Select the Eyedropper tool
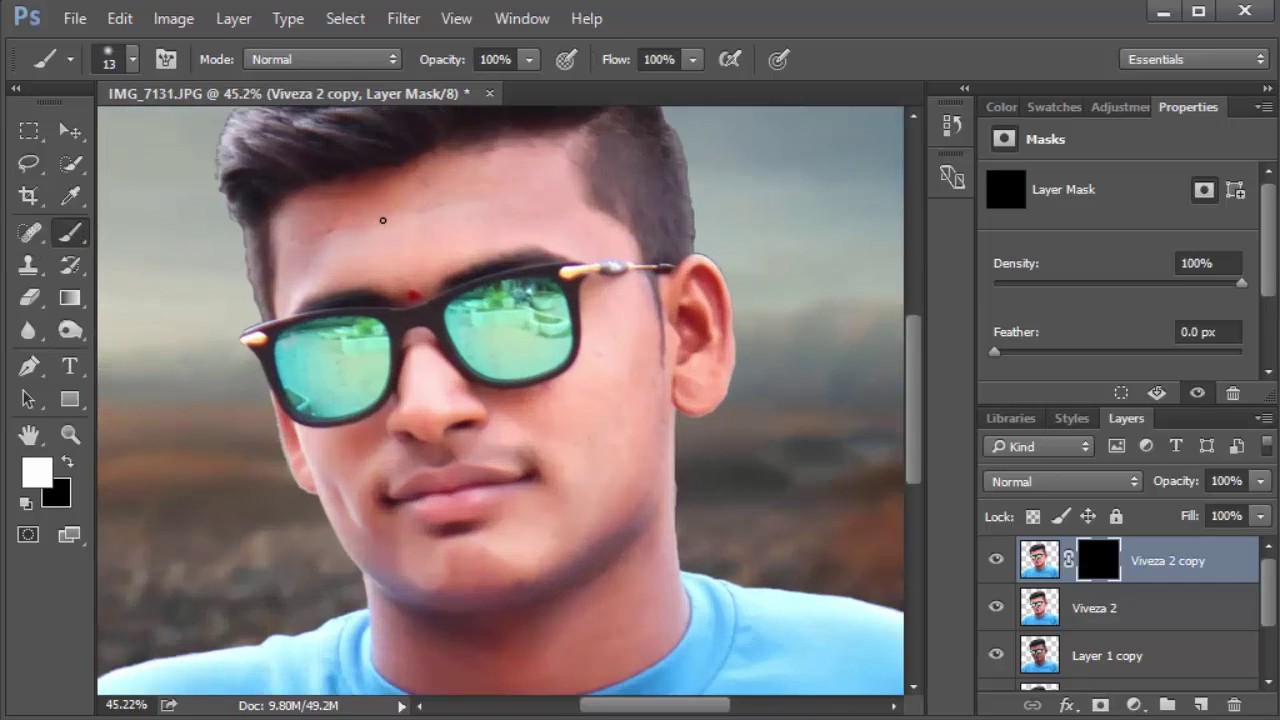 tap(70, 197)
